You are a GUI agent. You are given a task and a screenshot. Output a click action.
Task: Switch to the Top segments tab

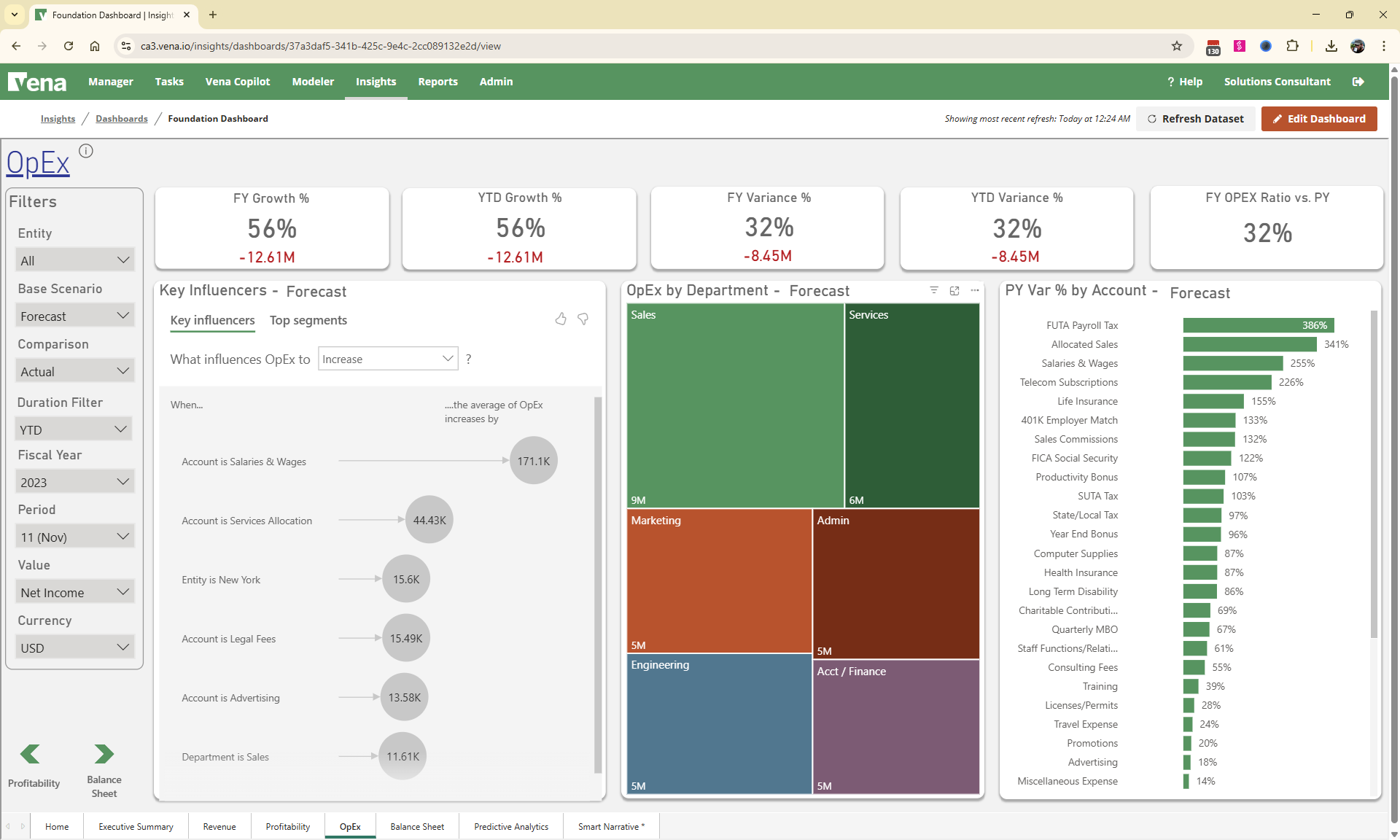pyautogui.click(x=308, y=320)
